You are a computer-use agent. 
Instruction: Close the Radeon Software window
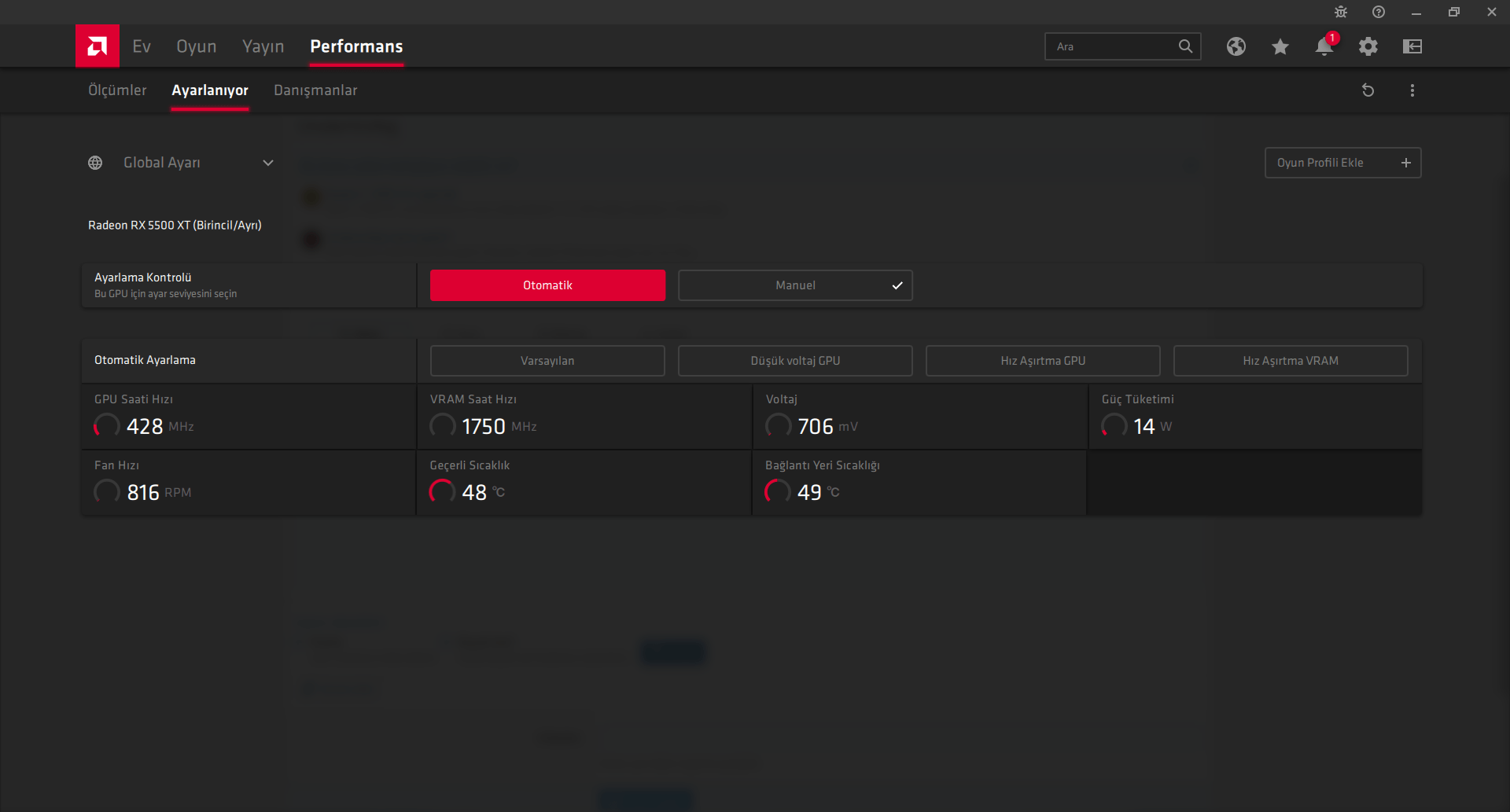tap(1492, 12)
